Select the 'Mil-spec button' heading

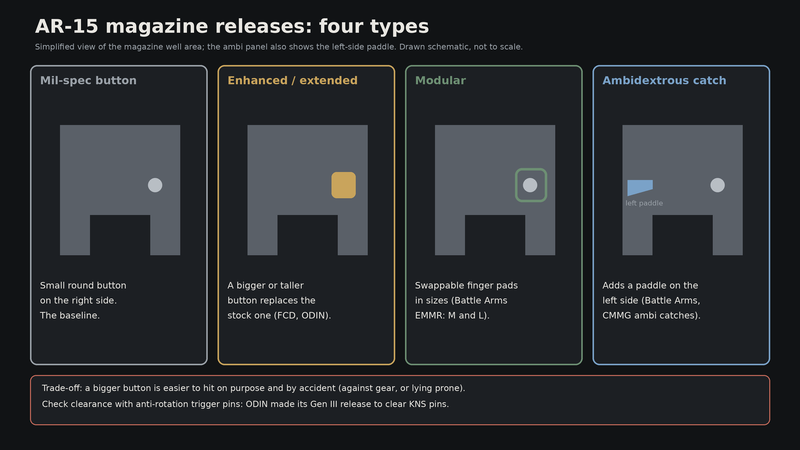point(88,81)
